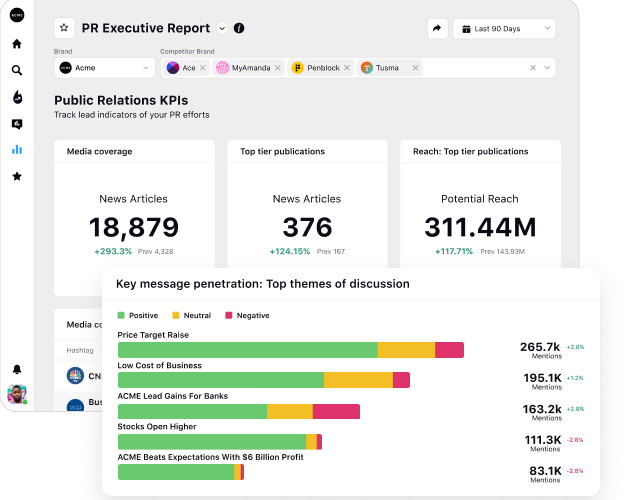Toggle Positive legend swatch
Screen dimensions: 624x500
pyautogui.click(x=121, y=315)
